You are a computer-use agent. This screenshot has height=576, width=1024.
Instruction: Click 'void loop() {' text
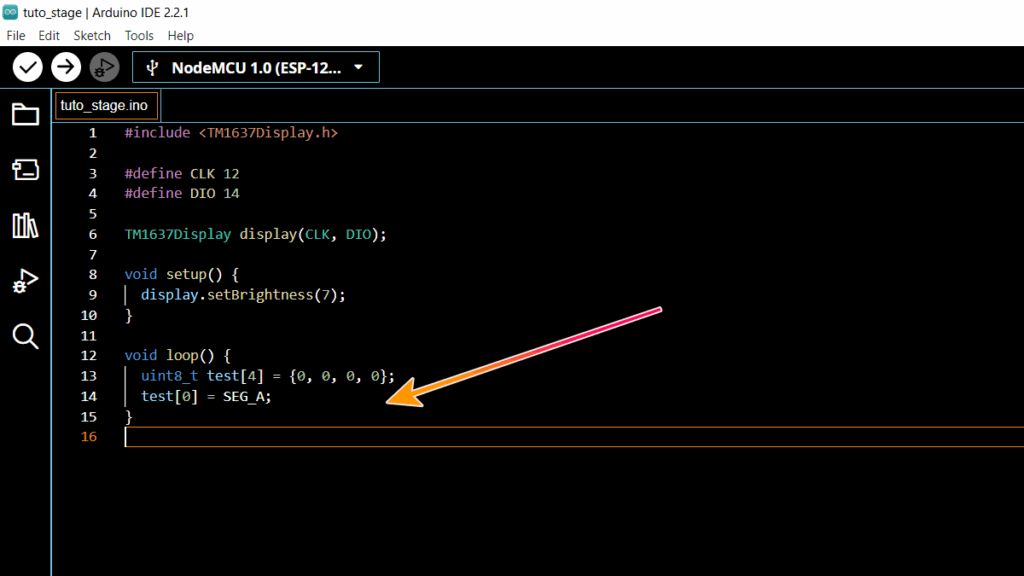[178, 356]
